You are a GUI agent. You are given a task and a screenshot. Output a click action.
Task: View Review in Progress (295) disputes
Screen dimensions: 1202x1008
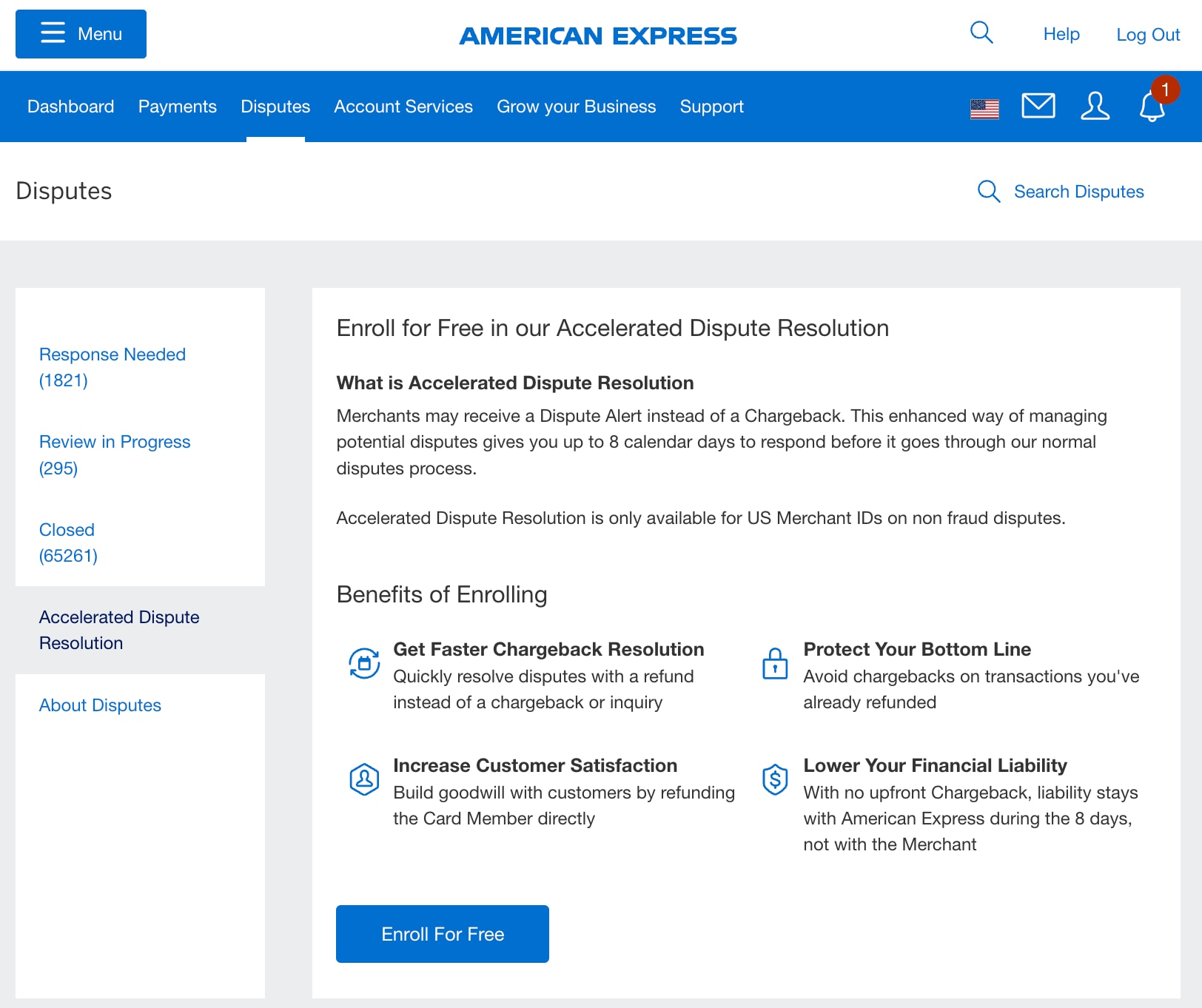pyautogui.click(x=115, y=454)
